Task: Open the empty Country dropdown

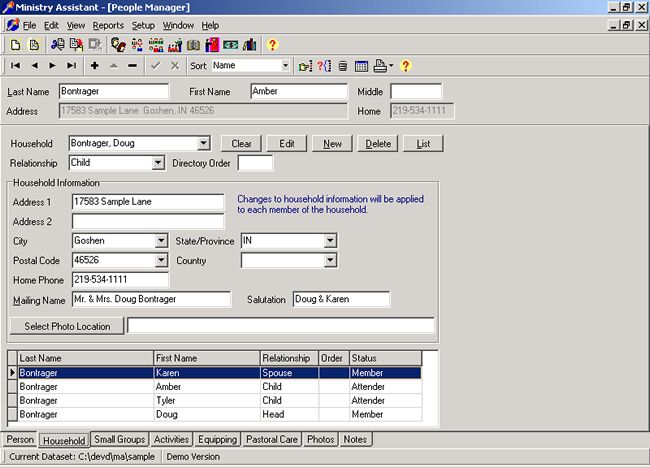Action: pyautogui.click(x=330, y=260)
